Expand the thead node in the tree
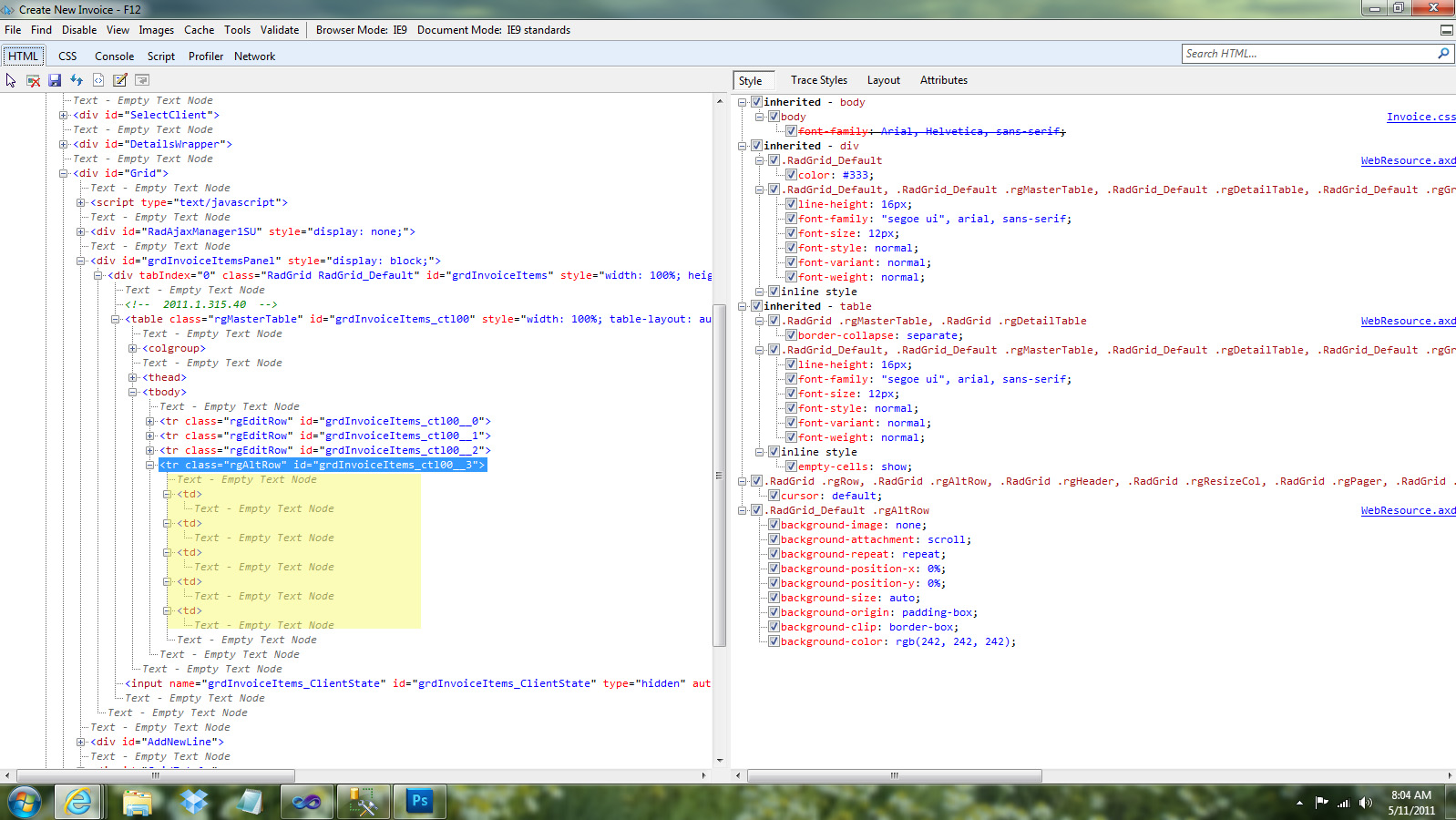 133,377
